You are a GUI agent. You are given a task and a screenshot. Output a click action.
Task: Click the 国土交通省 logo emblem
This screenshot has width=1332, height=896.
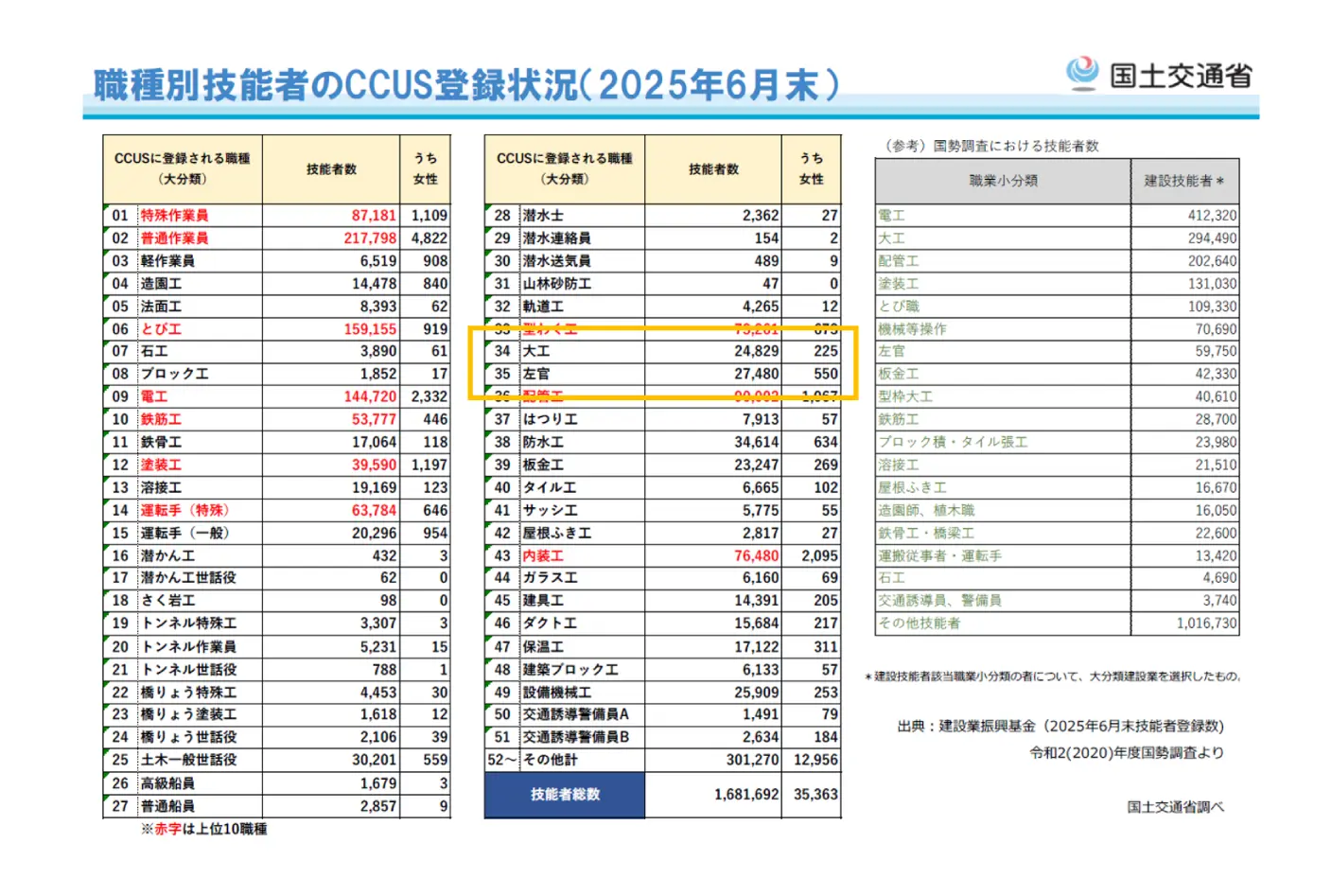click(x=1081, y=73)
